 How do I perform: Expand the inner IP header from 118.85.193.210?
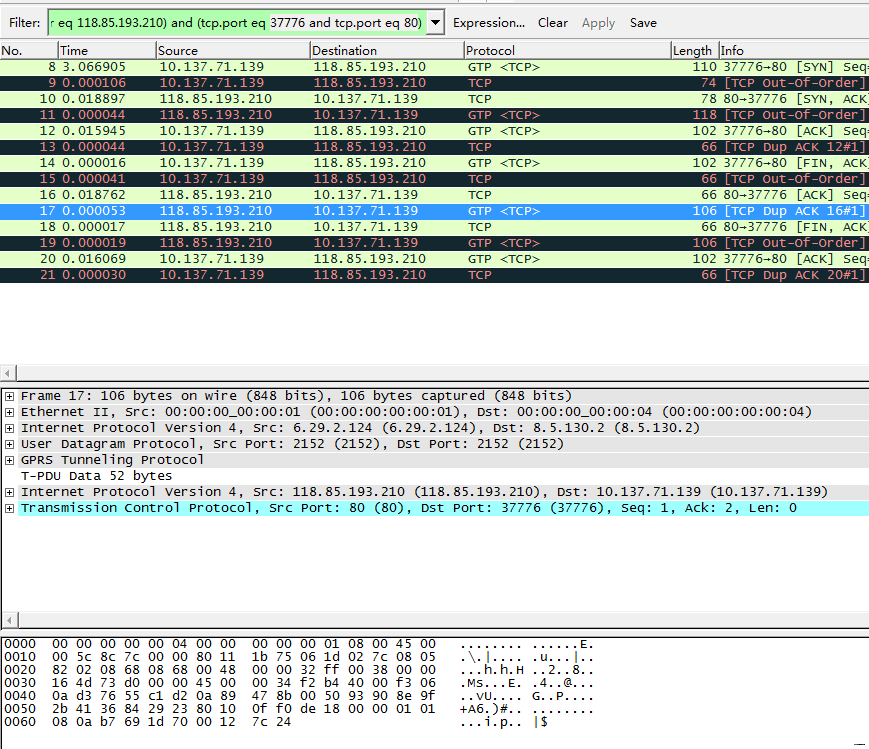[x=9, y=491]
